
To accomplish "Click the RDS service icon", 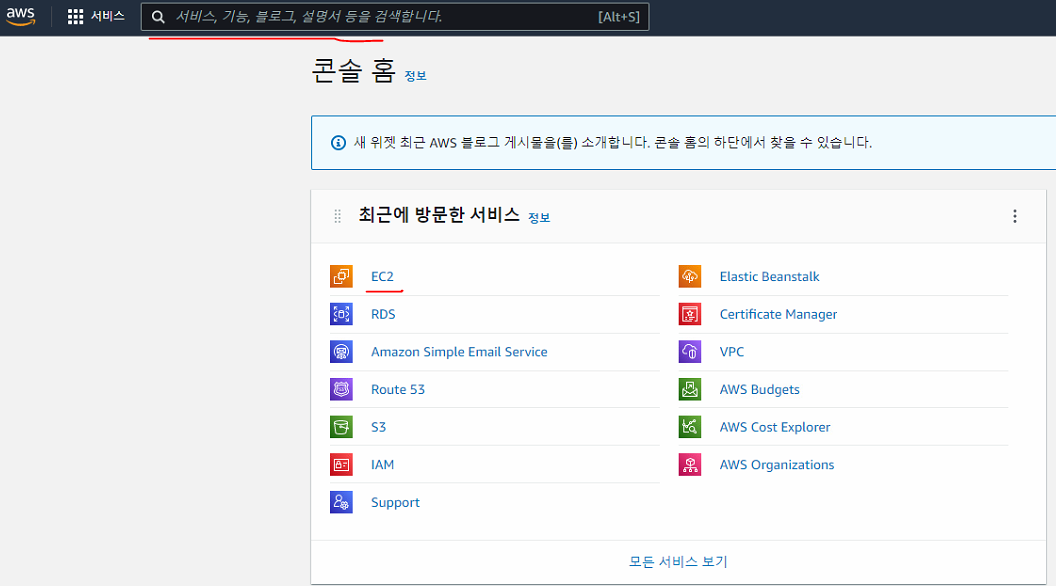I will coord(341,314).
